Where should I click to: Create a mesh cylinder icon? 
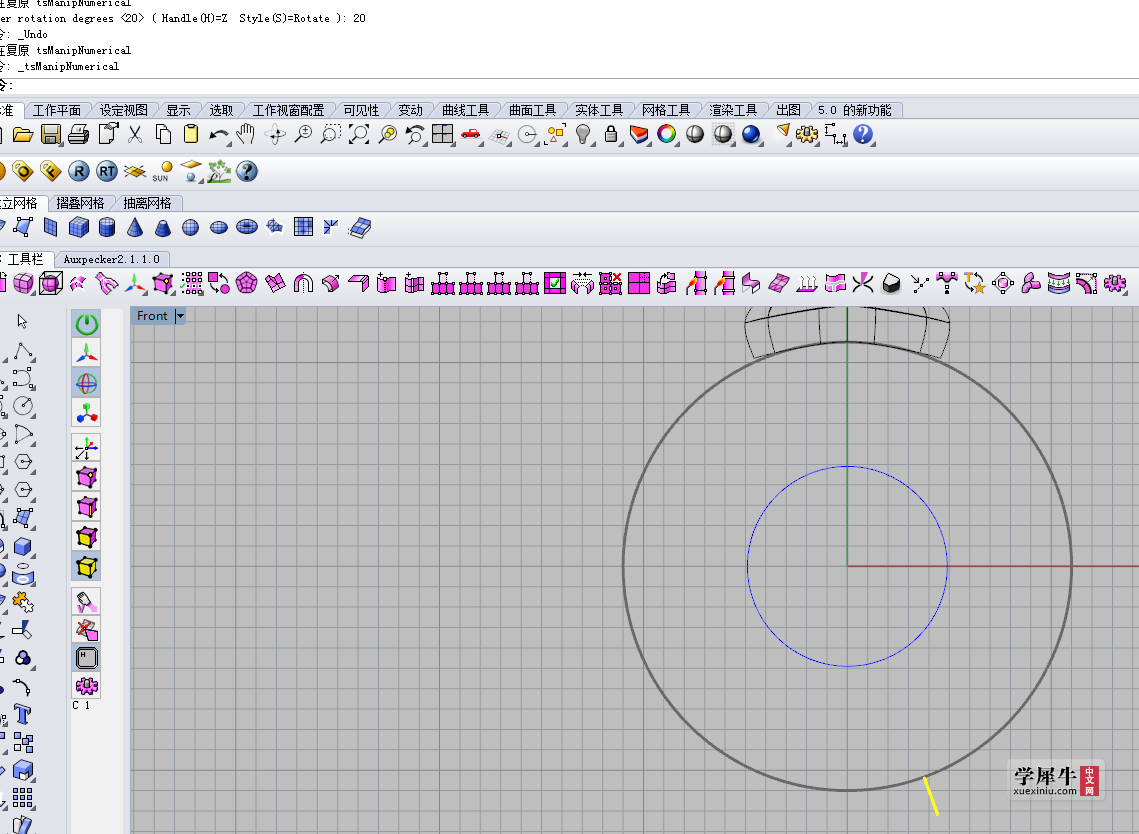[107, 228]
